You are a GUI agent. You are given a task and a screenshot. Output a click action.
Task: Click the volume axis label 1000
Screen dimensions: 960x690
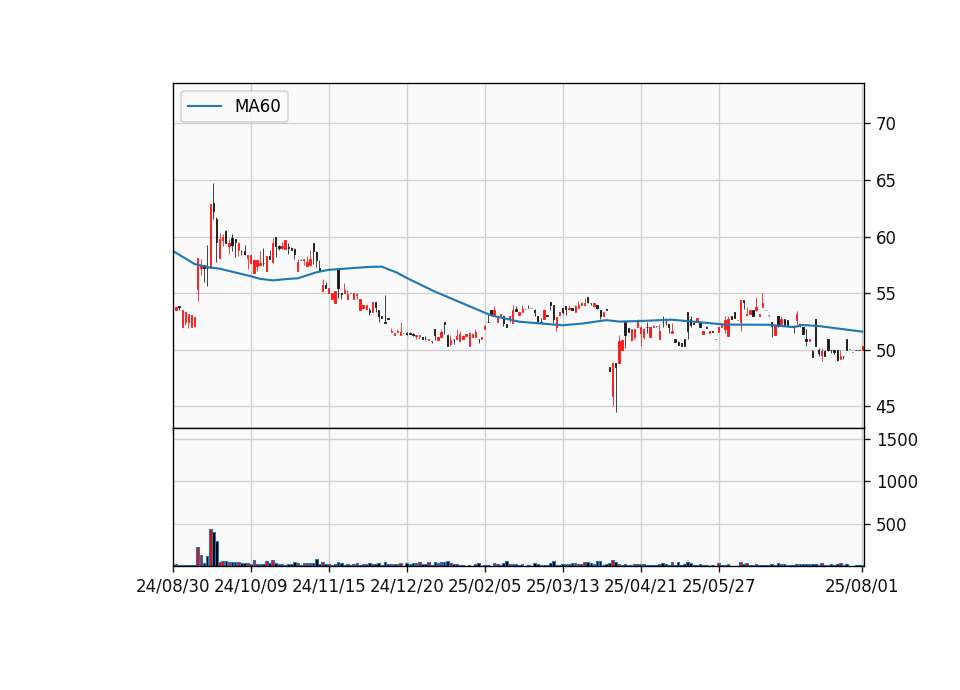pos(898,482)
